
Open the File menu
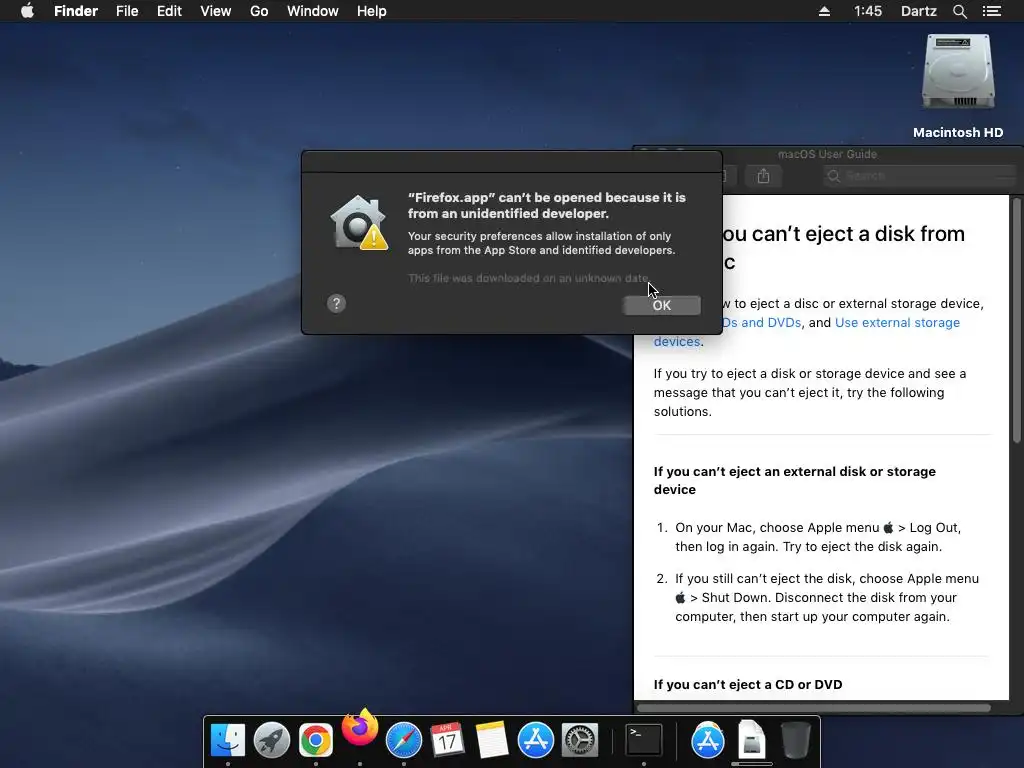(127, 11)
